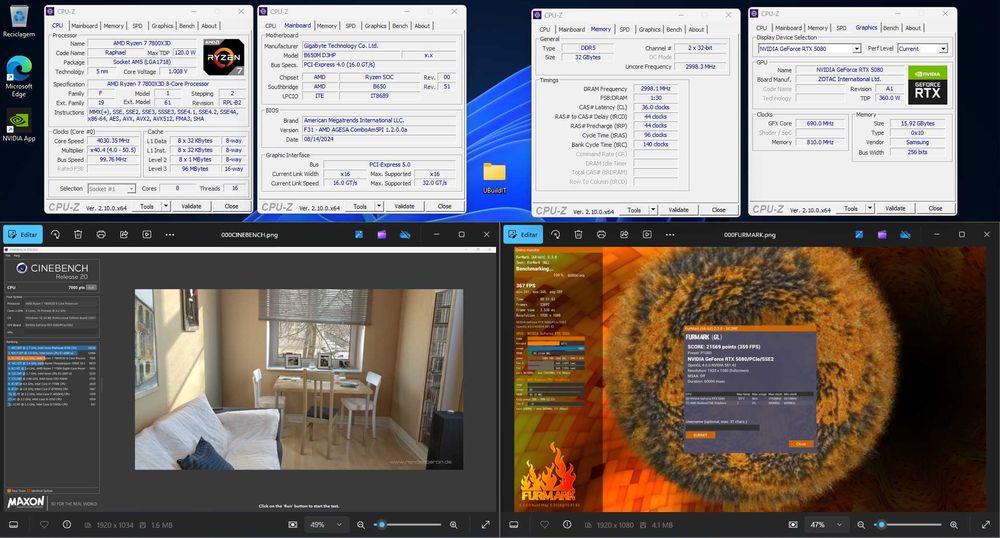The height and width of the screenshot is (538, 1000).
Task: Enter fullscreen for the FURMARK photo
Action: click(985, 525)
